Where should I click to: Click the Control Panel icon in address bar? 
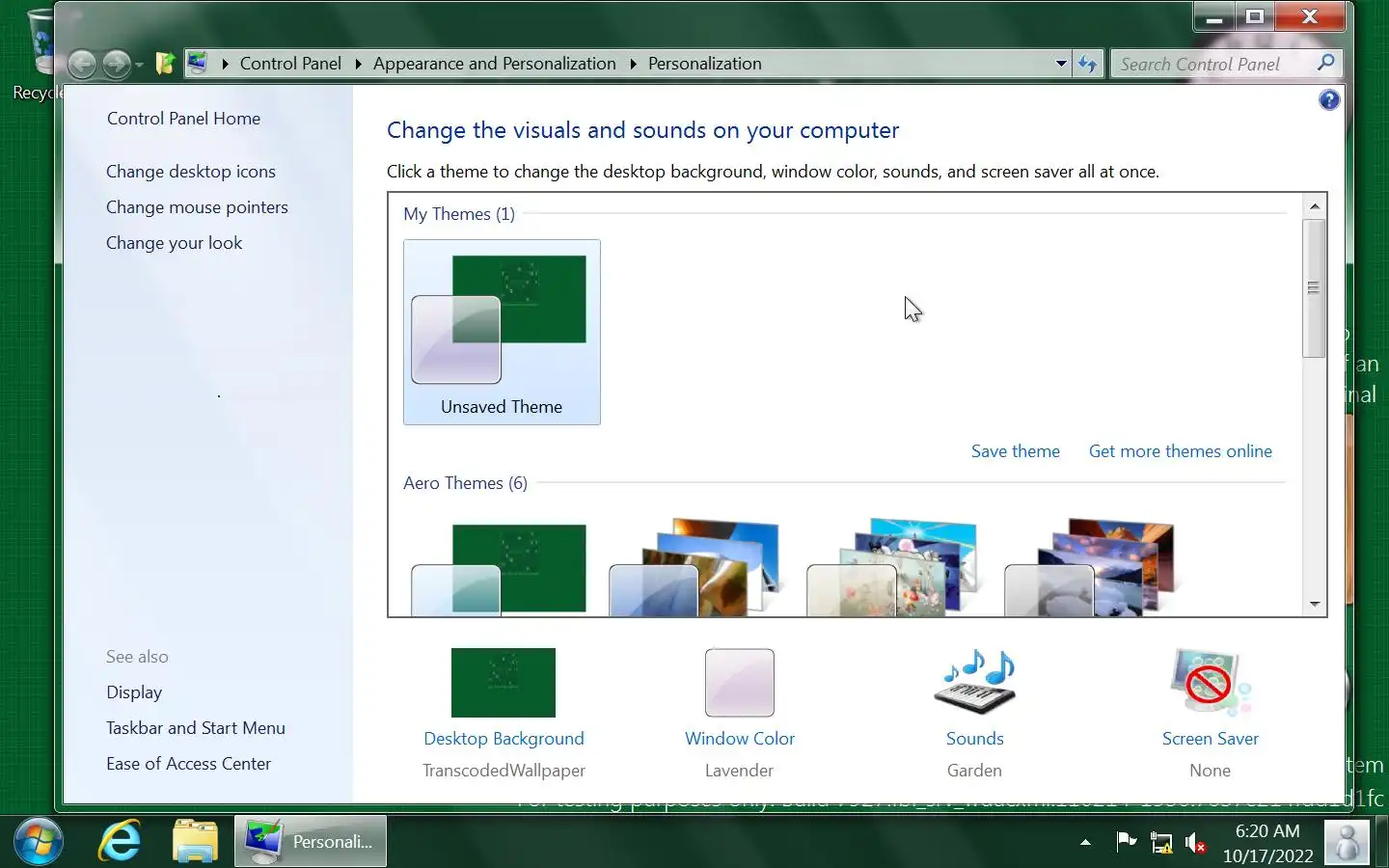[197, 64]
